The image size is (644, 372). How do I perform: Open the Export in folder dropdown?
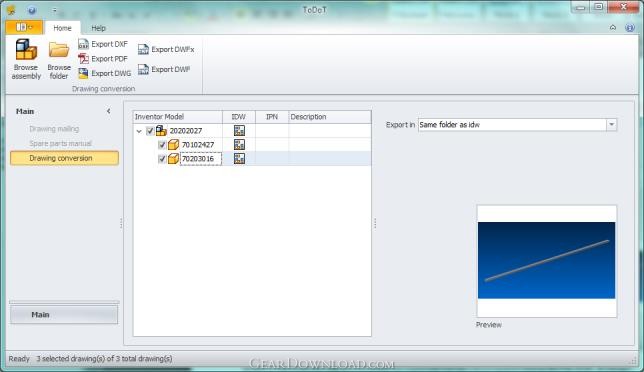612,124
